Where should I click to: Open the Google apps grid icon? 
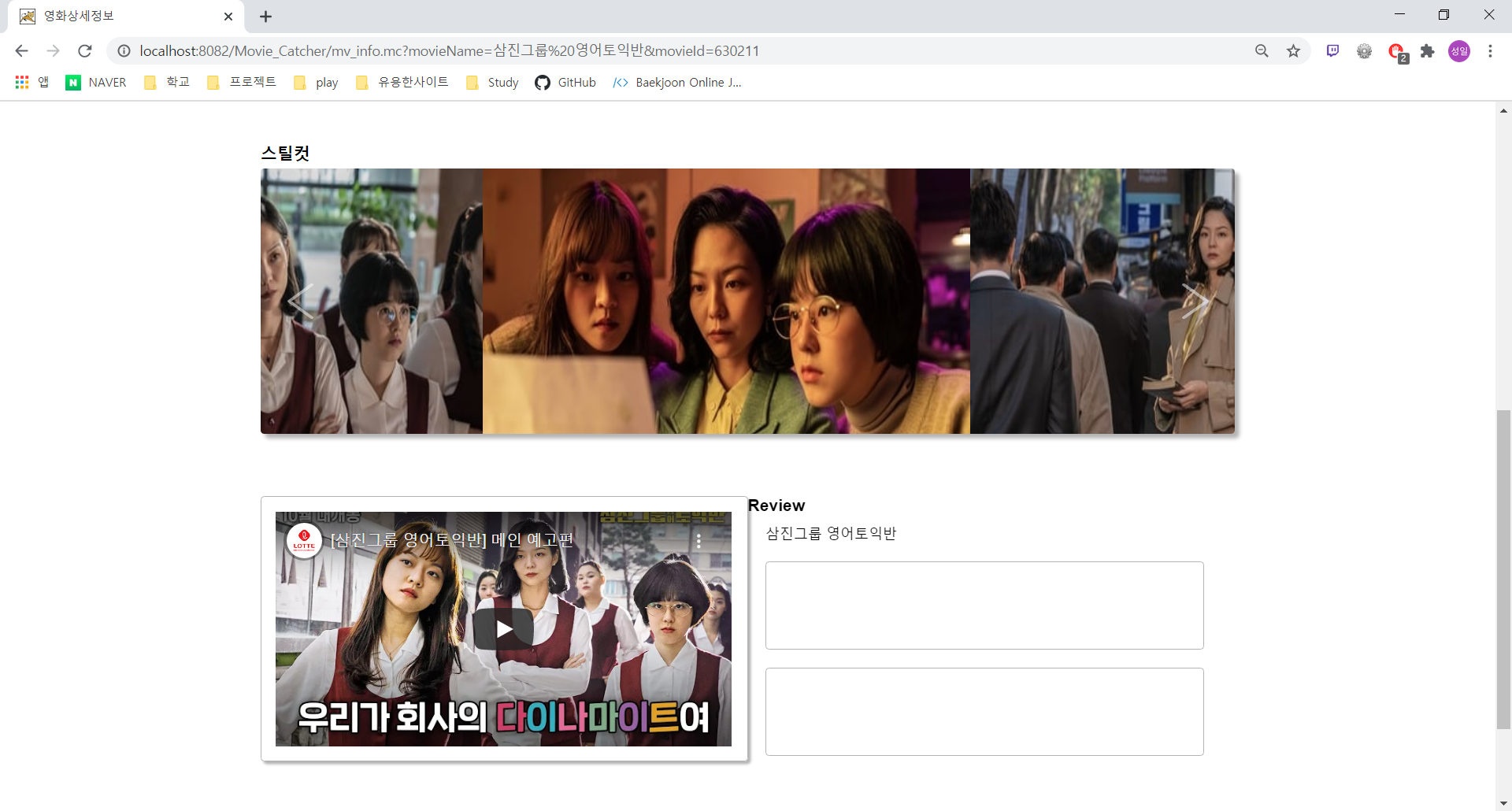click(x=21, y=82)
